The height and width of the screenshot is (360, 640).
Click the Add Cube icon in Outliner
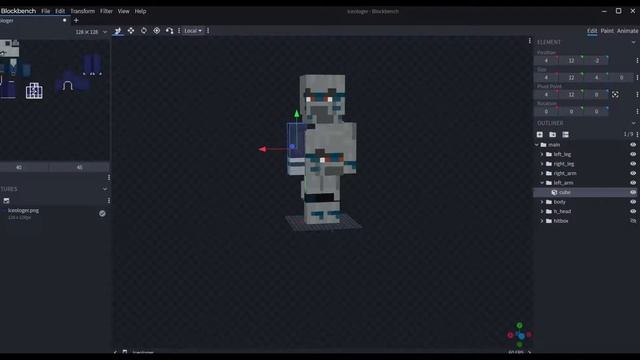[540, 134]
